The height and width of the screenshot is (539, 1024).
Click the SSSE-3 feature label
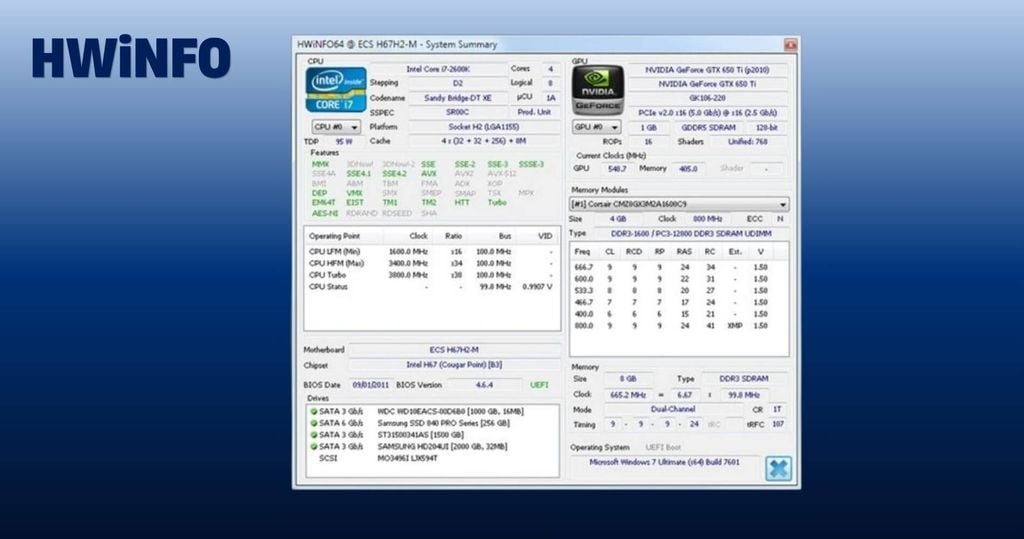point(531,165)
